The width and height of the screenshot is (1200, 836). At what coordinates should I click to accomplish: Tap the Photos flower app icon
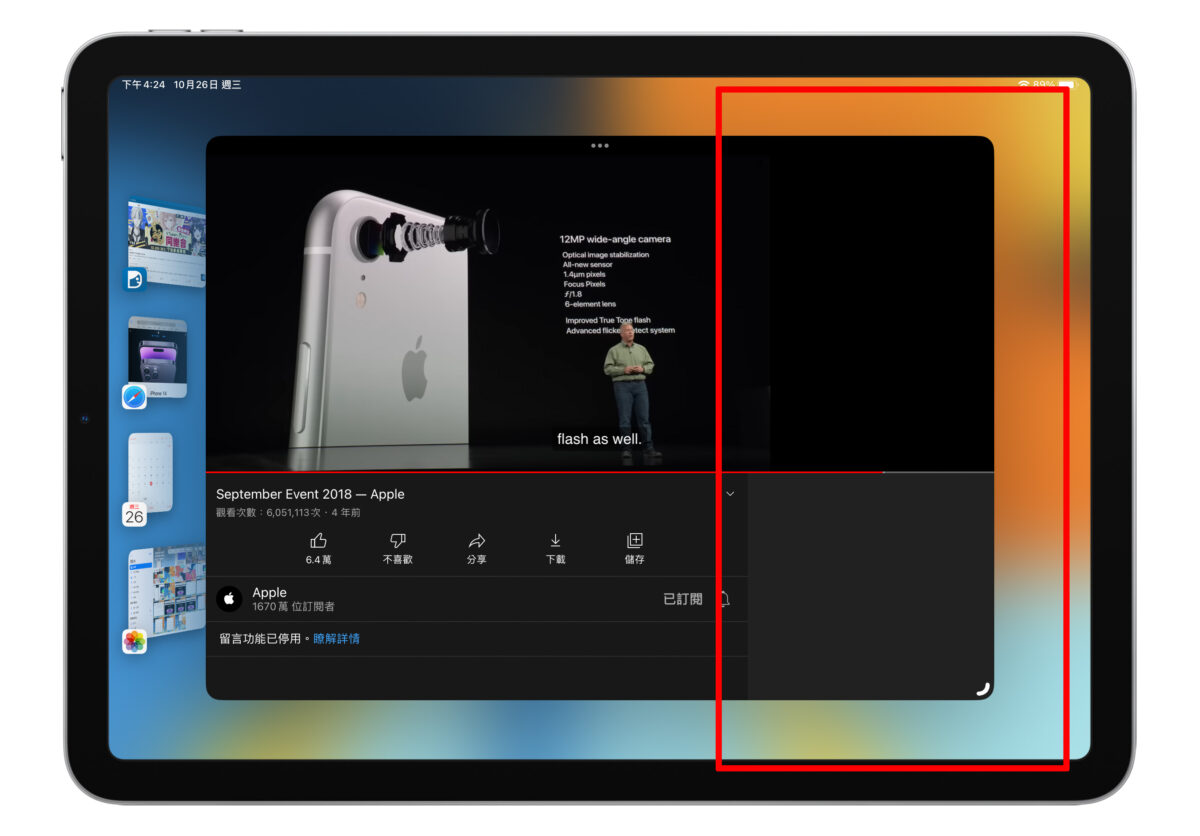(x=134, y=641)
